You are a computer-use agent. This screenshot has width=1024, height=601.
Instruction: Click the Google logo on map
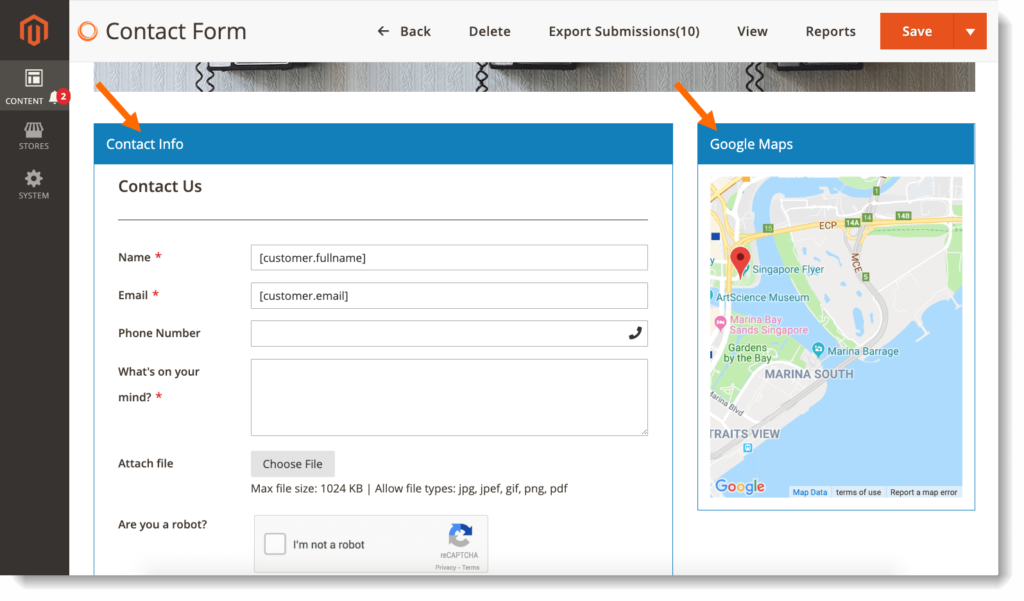point(740,487)
